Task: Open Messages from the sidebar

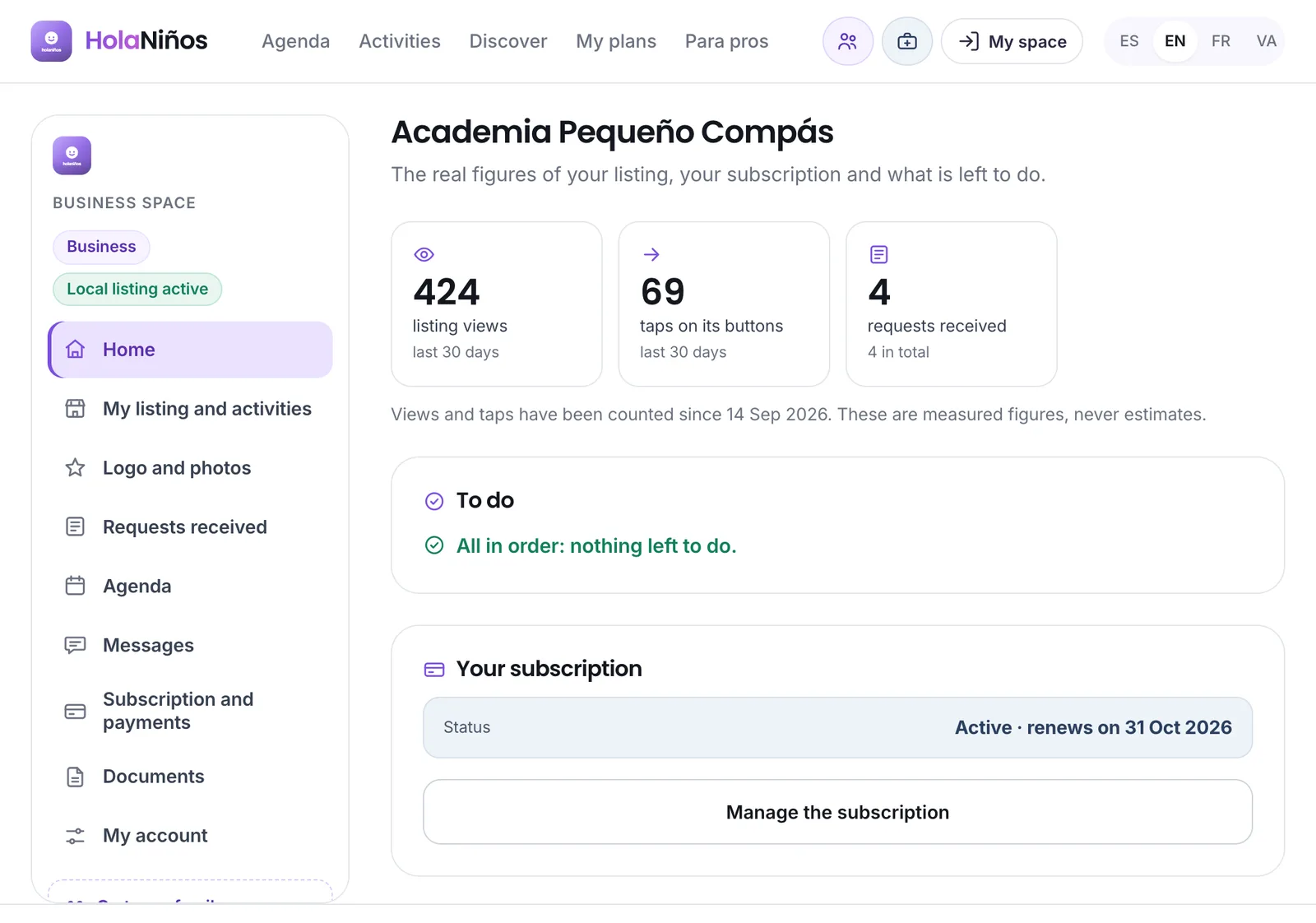Action: 191,646
